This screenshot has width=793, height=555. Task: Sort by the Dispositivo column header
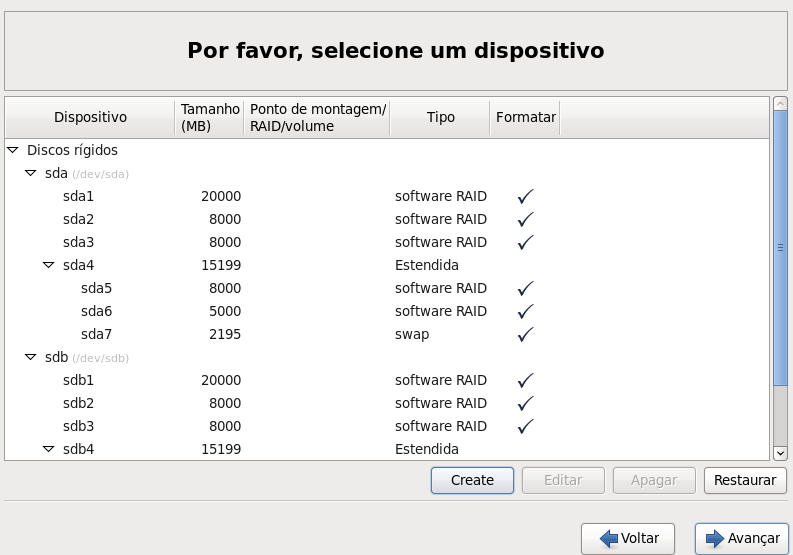click(90, 117)
